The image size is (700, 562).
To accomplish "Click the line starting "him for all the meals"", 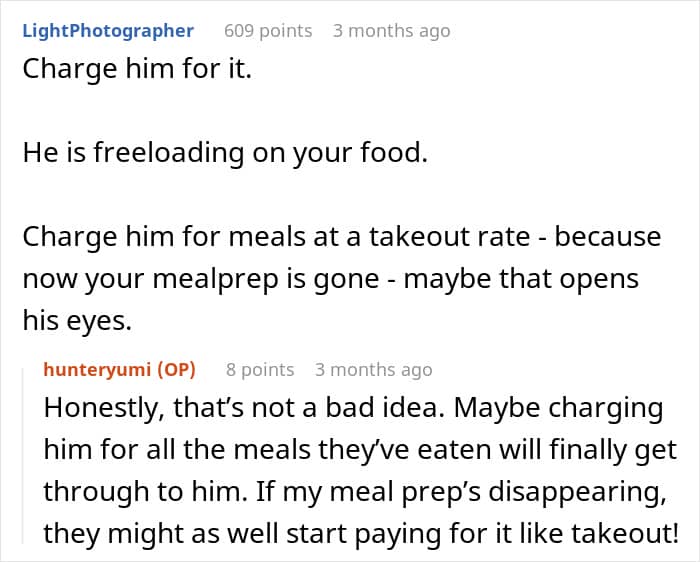I will (x=360, y=450).
